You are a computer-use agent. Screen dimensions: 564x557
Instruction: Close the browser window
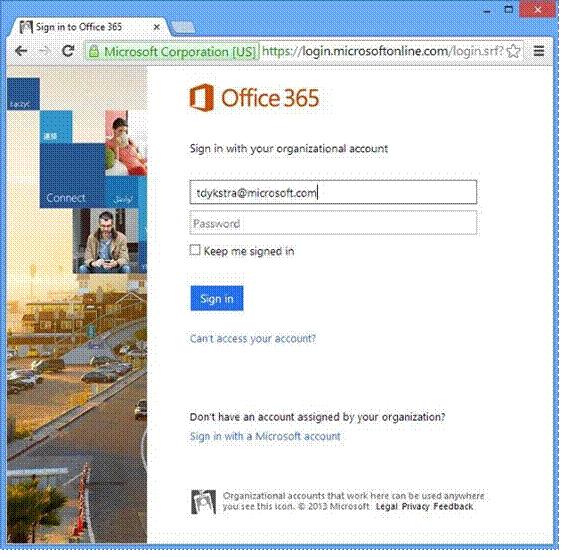tap(538, 10)
